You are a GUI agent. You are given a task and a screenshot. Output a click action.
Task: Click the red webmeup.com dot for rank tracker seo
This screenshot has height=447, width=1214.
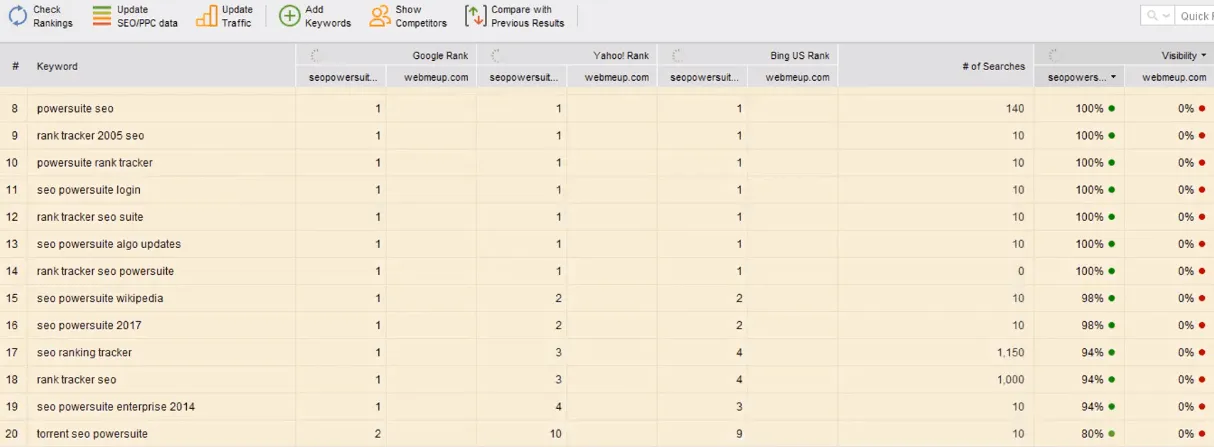click(x=1201, y=380)
